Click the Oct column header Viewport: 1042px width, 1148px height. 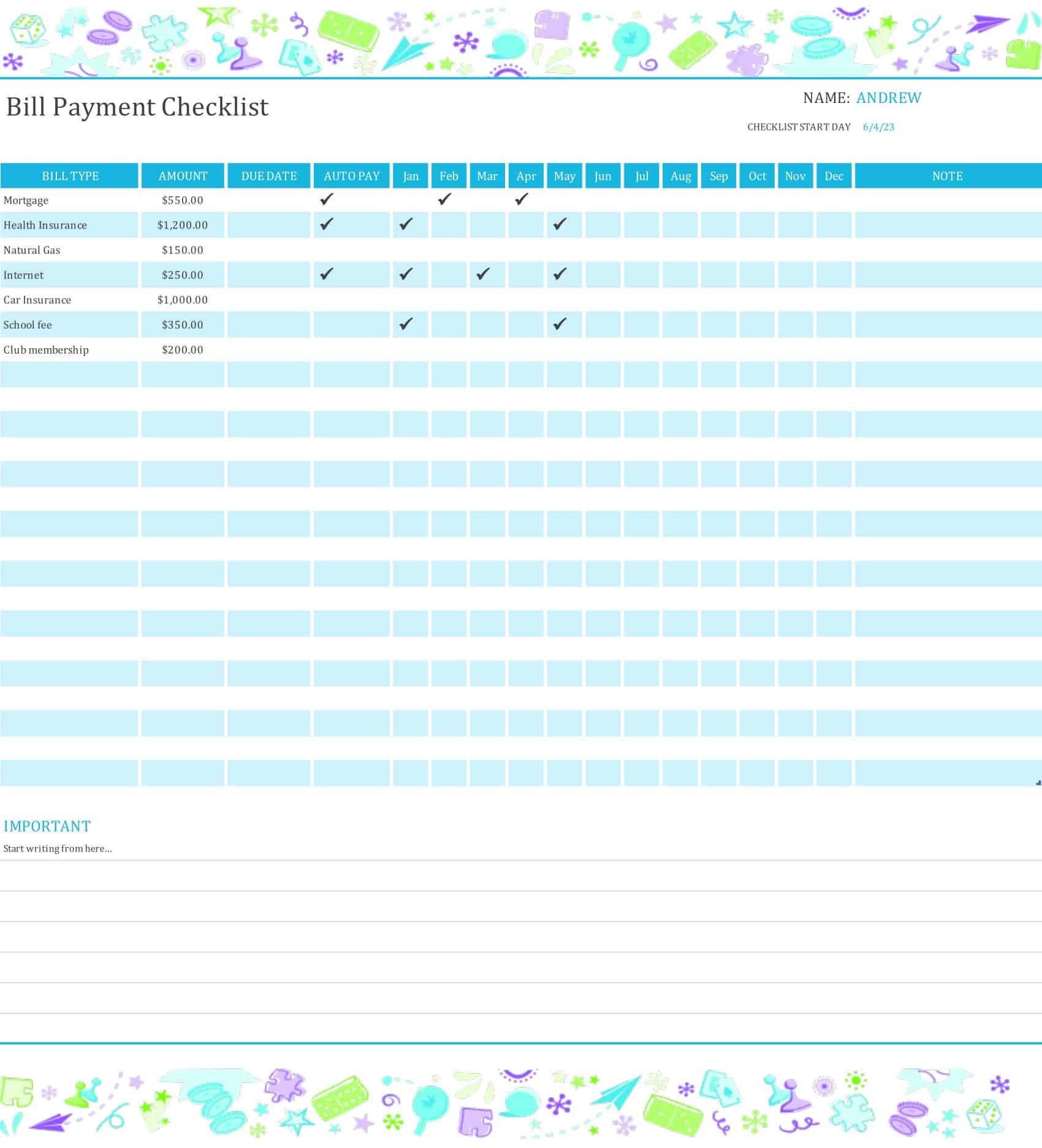tap(757, 176)
